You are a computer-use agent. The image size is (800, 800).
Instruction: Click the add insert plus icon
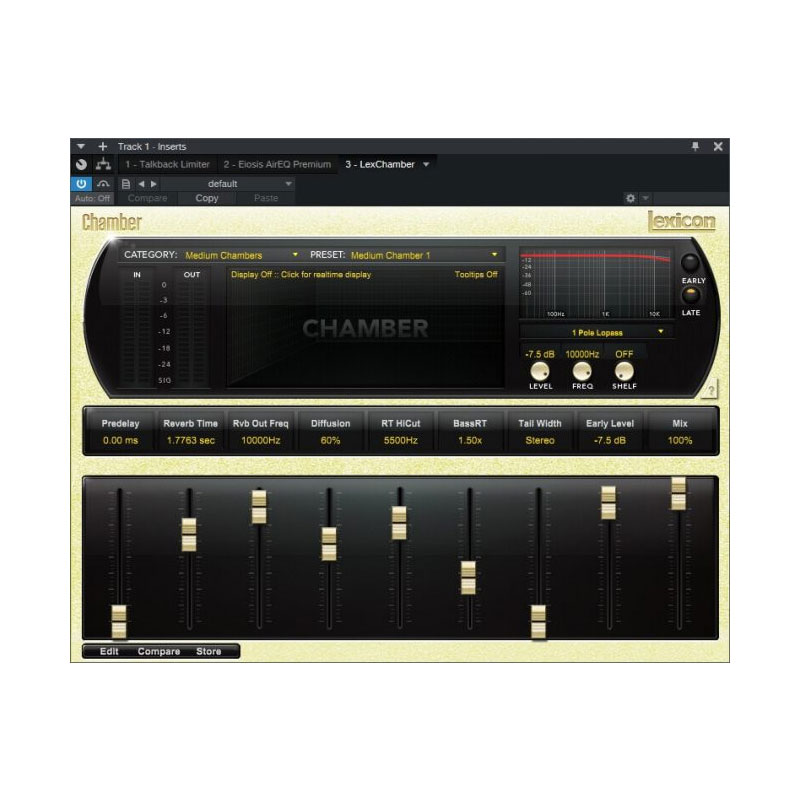pos(103,146)
